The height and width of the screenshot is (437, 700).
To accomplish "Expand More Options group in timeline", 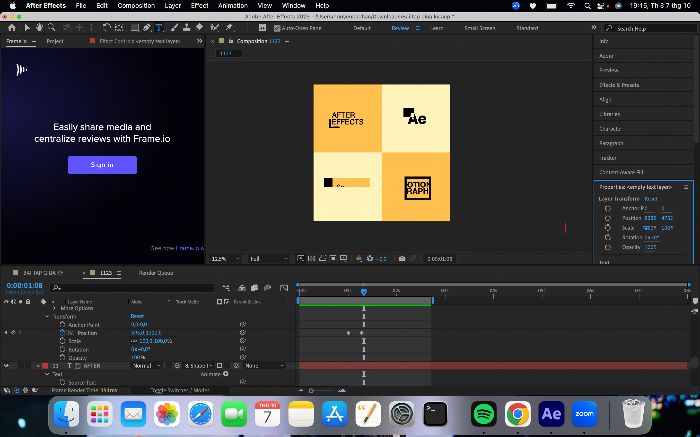I will [x=54, y=308].
